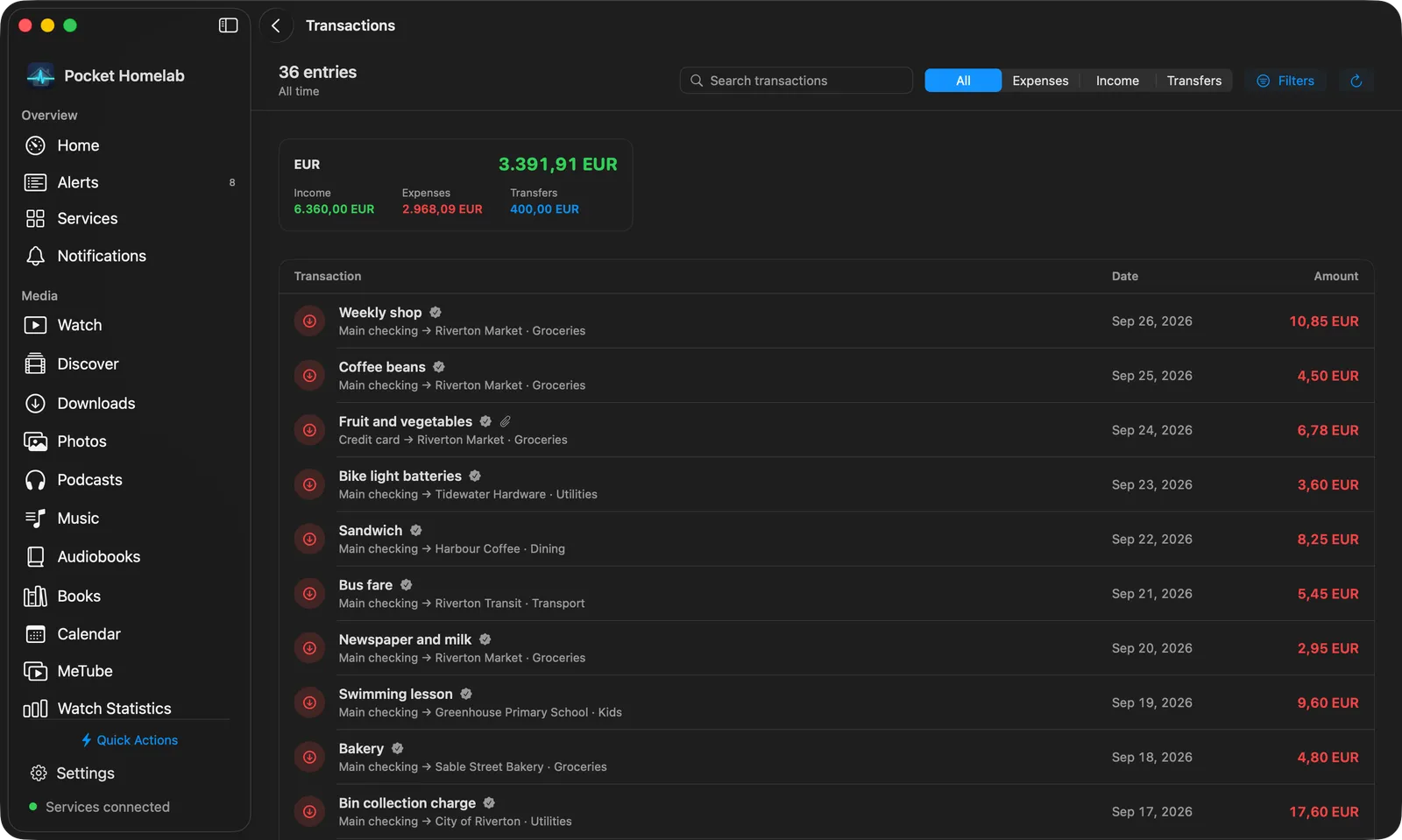This screenshot has width=1402, height=840.
Task: Open the Music section
Action: [x=130, y=519]
